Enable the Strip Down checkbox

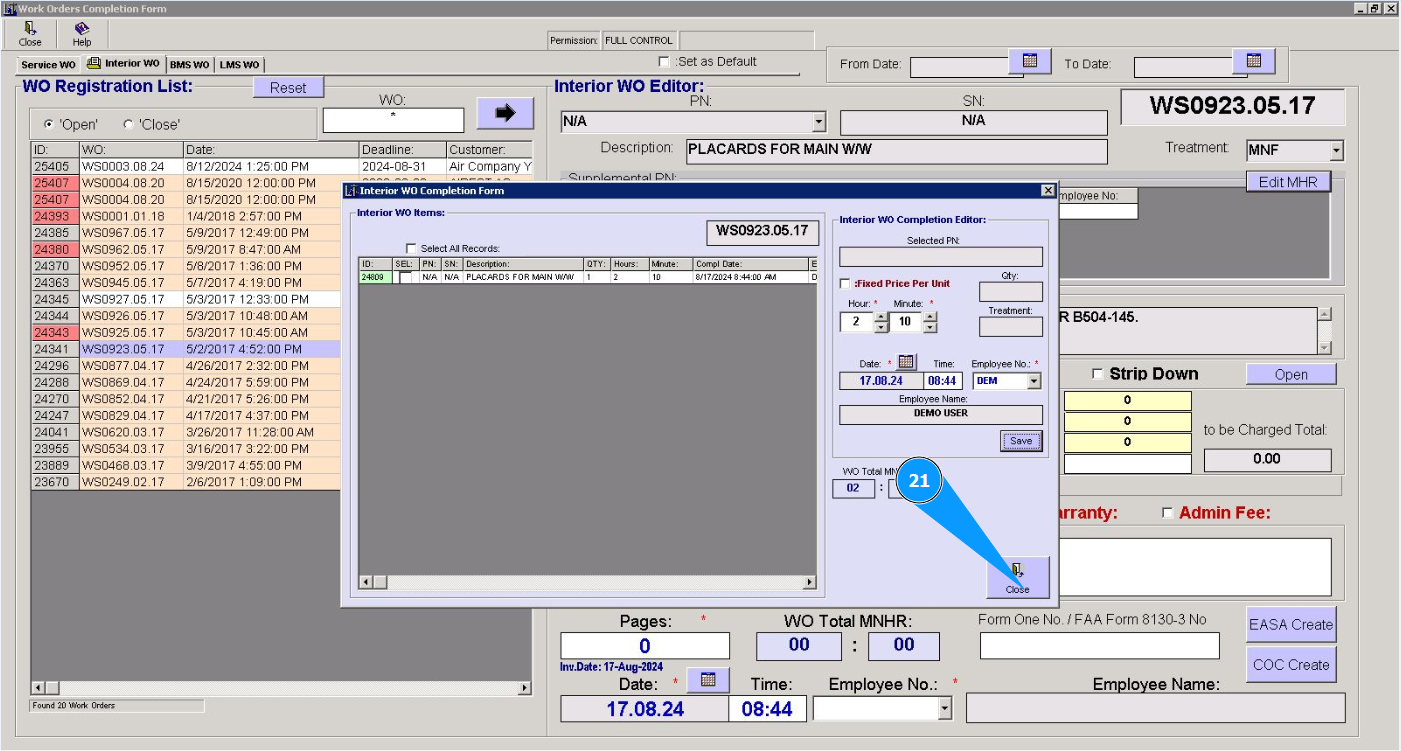1098,374
